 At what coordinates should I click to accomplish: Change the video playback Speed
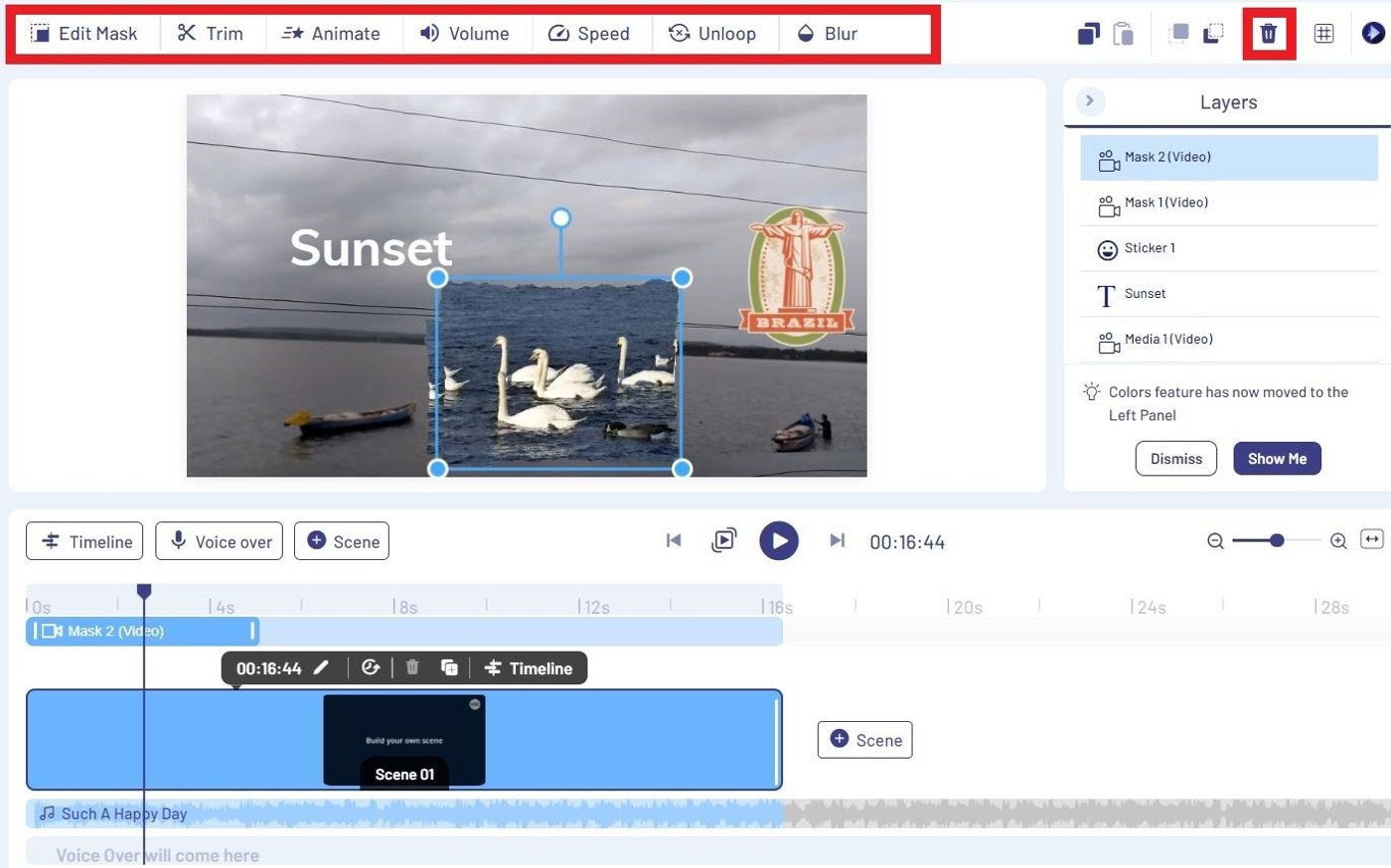(590, 33)
